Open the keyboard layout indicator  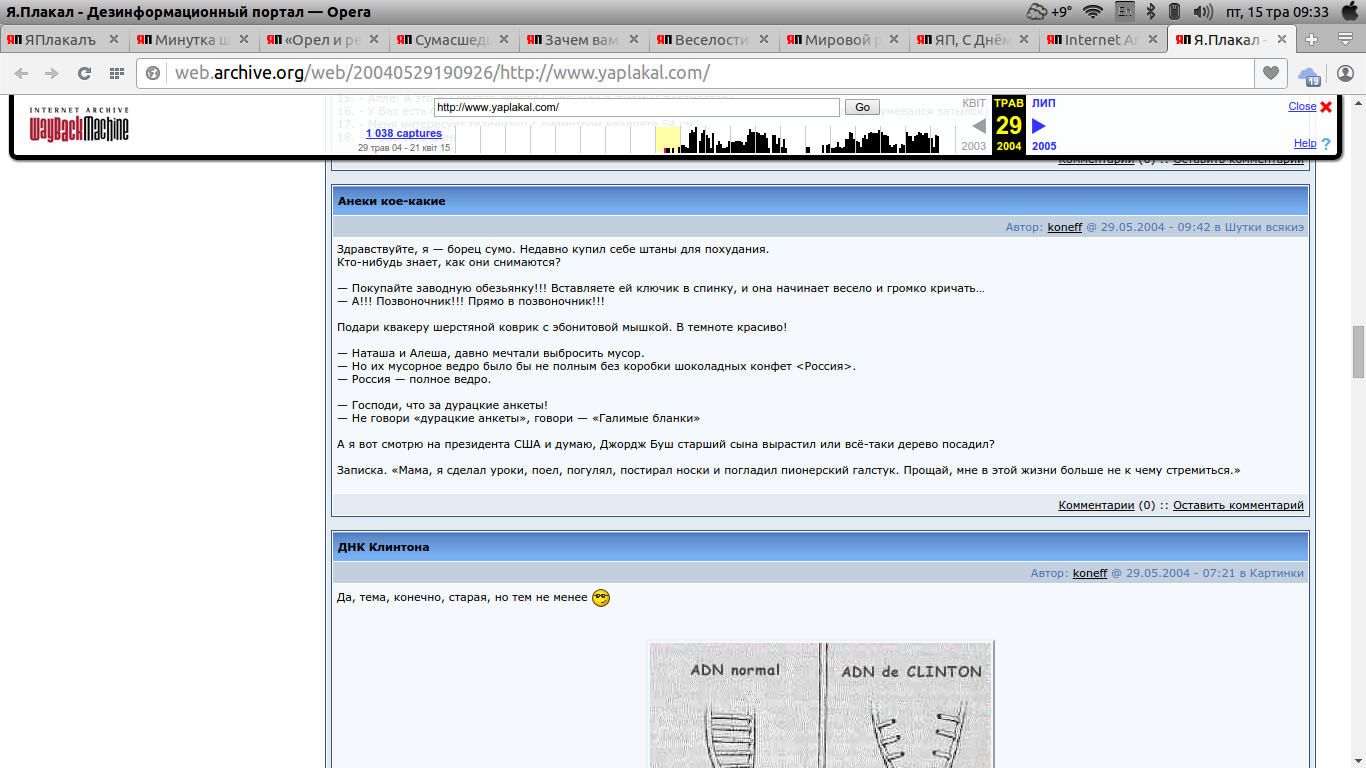tap(1124, 12)
